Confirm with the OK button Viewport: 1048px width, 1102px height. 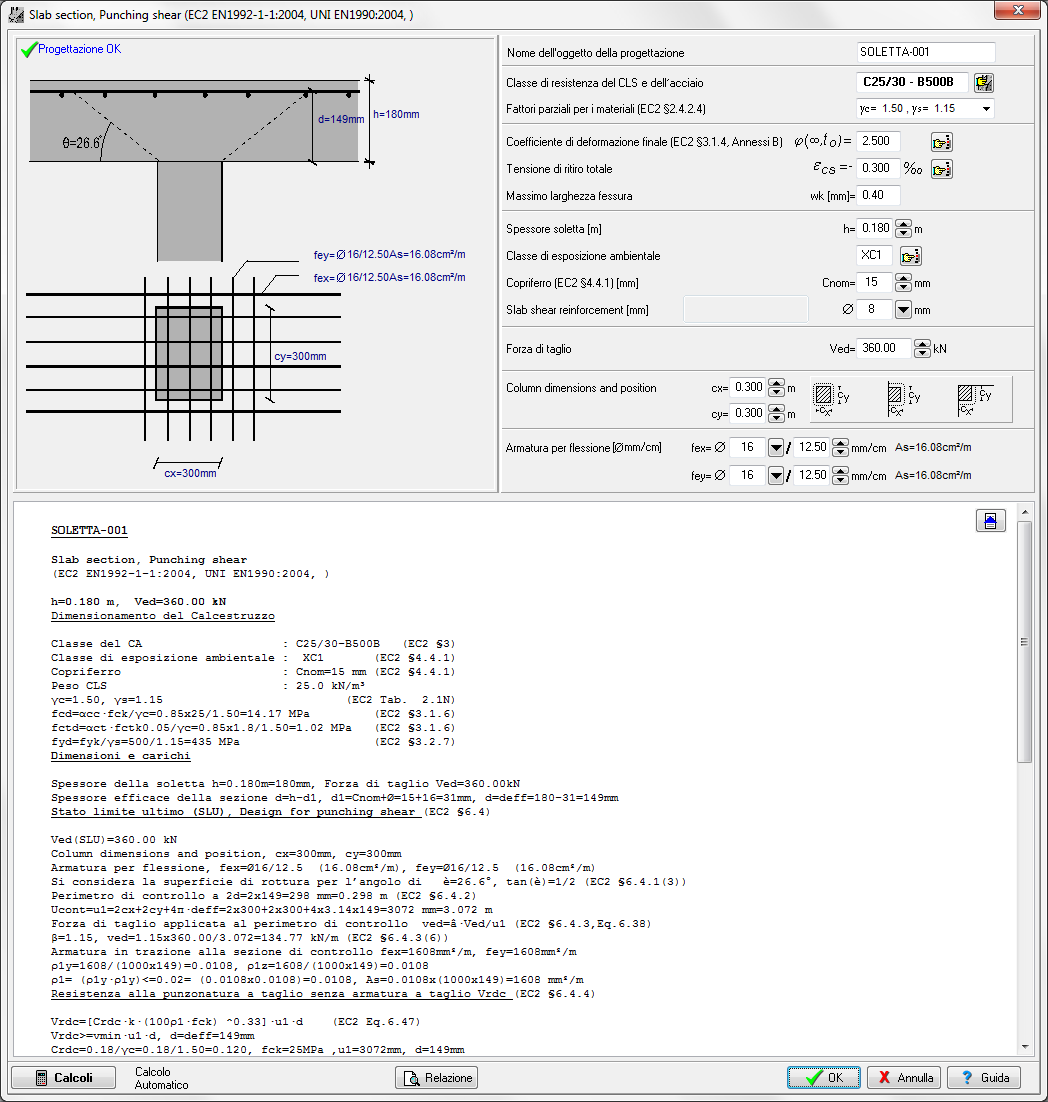tap(824, 1077)
